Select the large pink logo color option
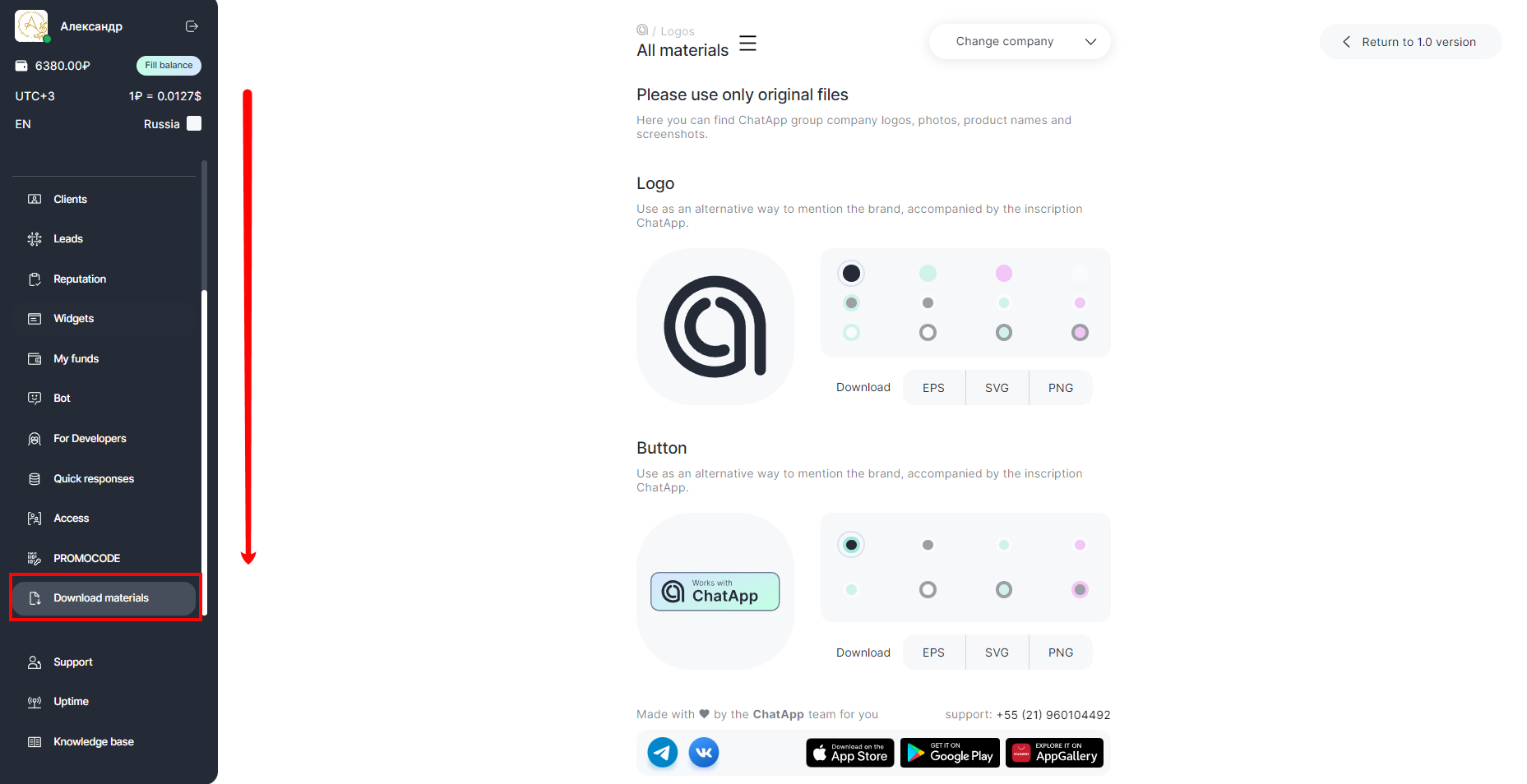 (1004, 273)
